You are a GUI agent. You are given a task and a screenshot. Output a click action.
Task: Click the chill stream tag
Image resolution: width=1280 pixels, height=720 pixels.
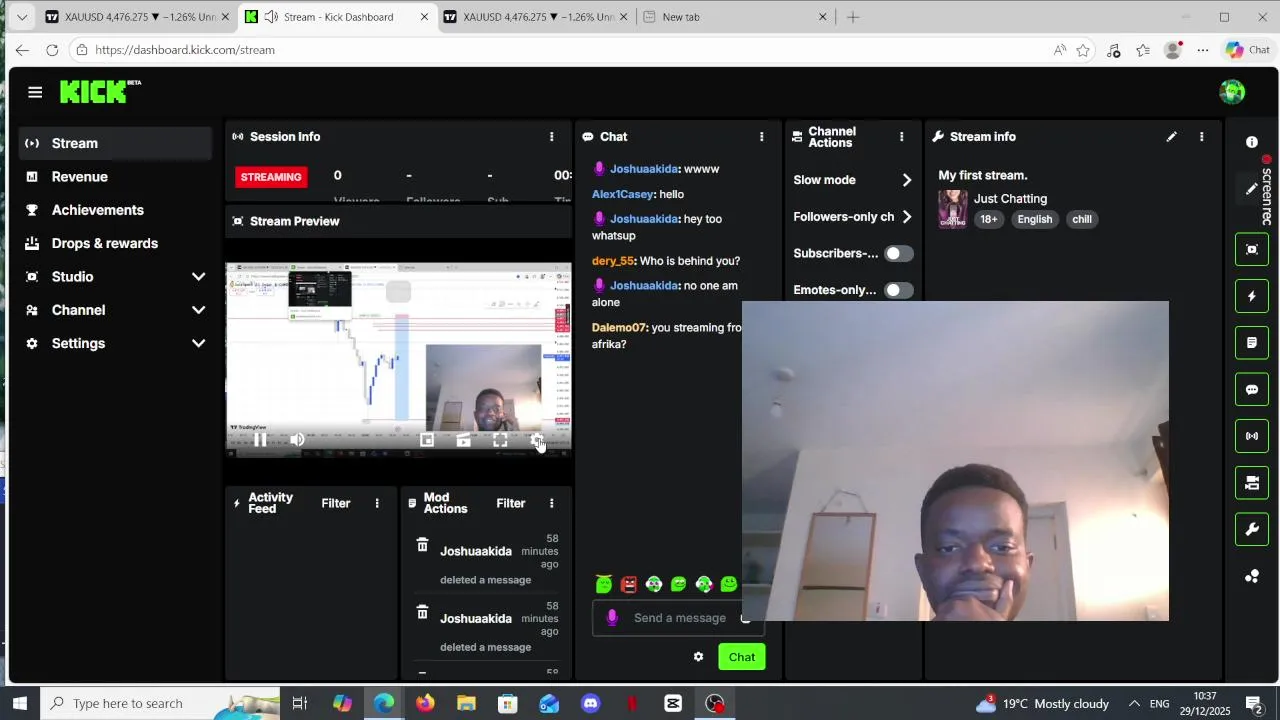click(x=1082, y=219)
